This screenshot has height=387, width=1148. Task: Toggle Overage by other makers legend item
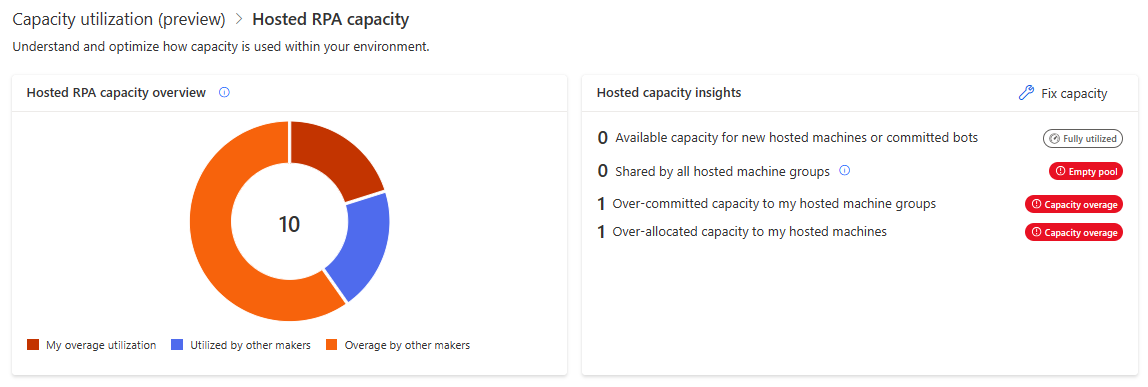point(398,345)
